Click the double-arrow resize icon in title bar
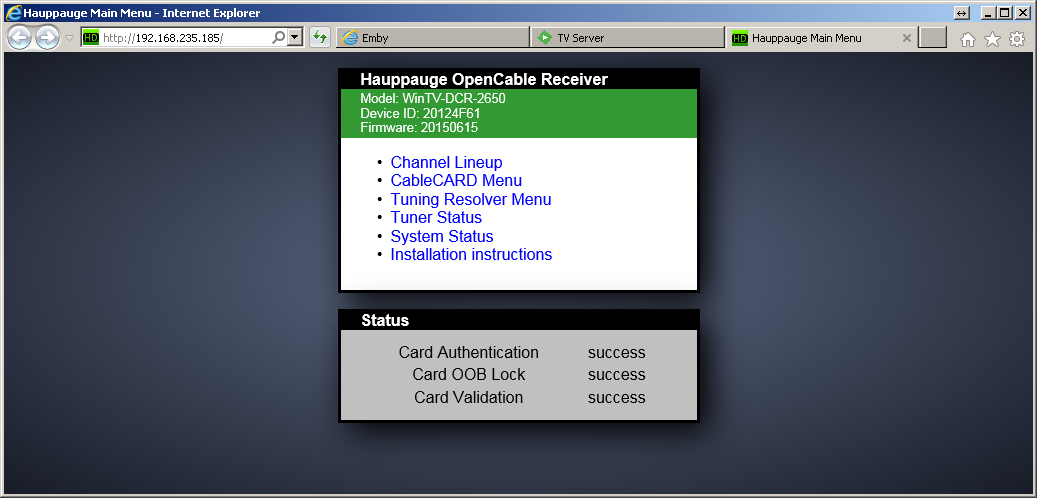The image size is (1037, 498). point(962,13)
